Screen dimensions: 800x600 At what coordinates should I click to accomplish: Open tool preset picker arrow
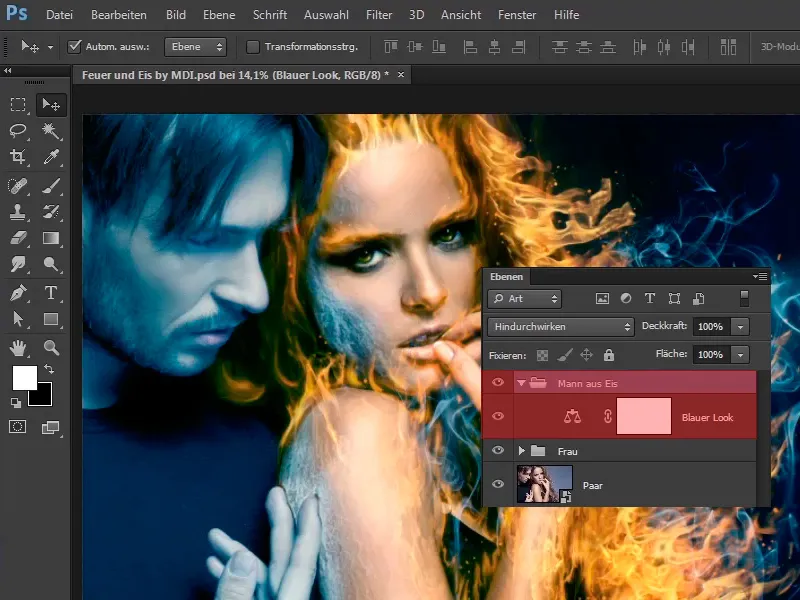pos(50,47)
